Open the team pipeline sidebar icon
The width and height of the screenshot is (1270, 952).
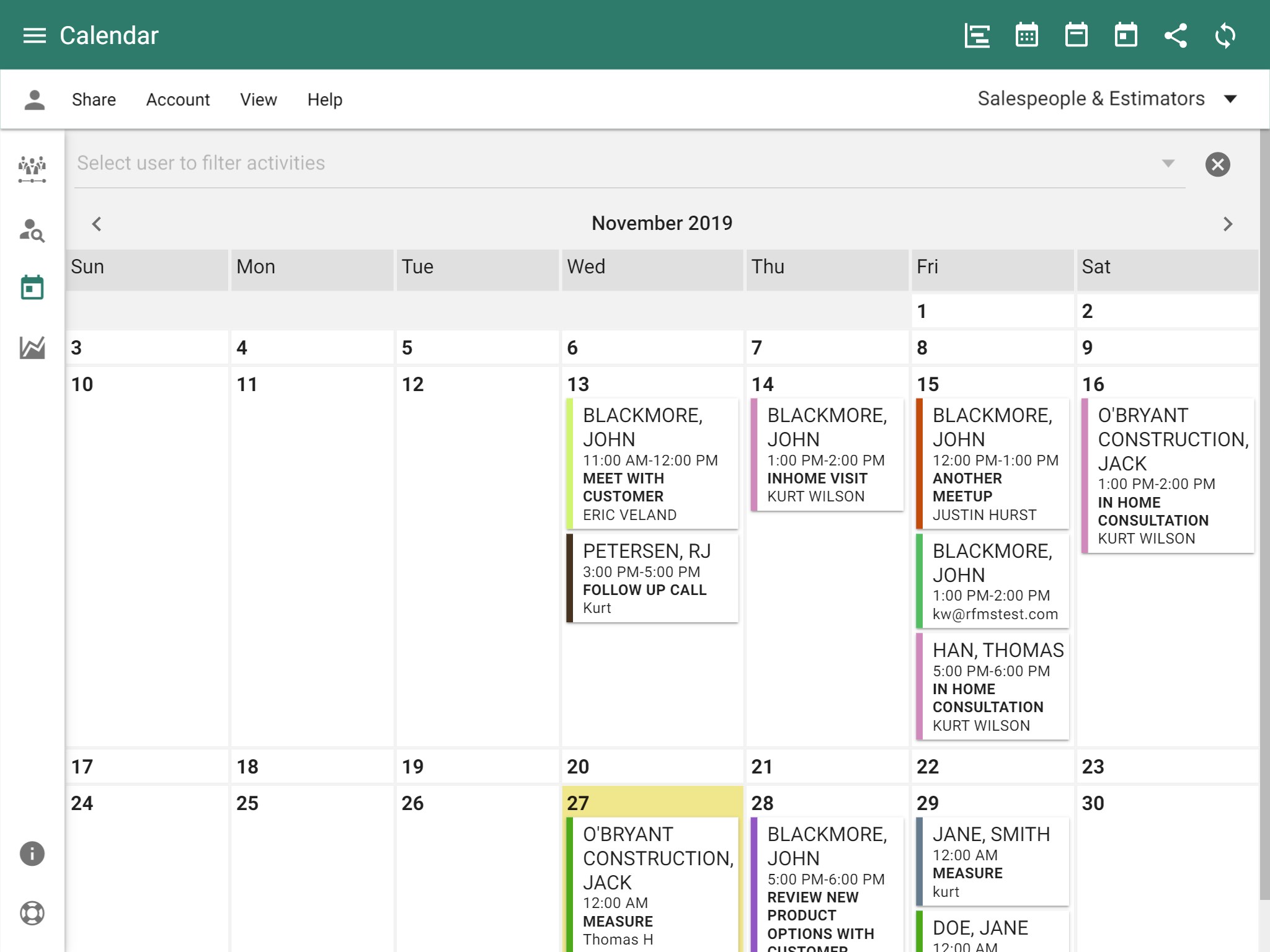point(32,169)
